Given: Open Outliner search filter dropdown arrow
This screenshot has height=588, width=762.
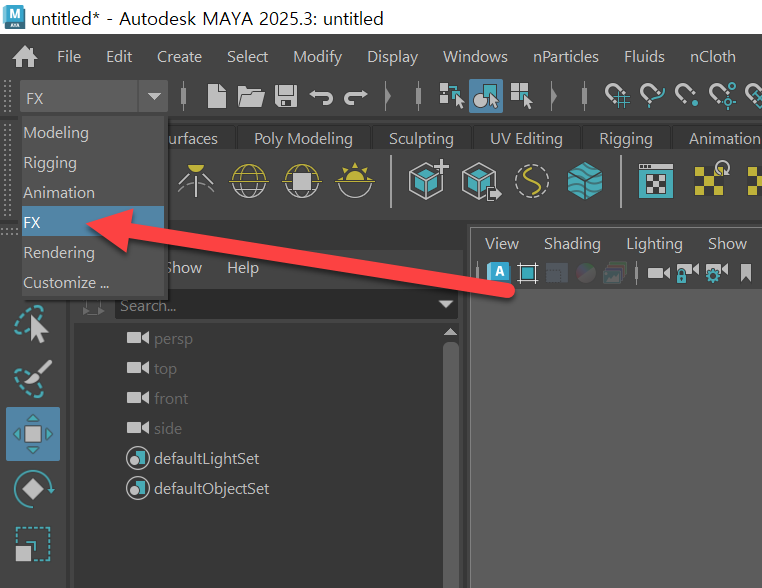Looking at the screenshot, I should (446, 304).
